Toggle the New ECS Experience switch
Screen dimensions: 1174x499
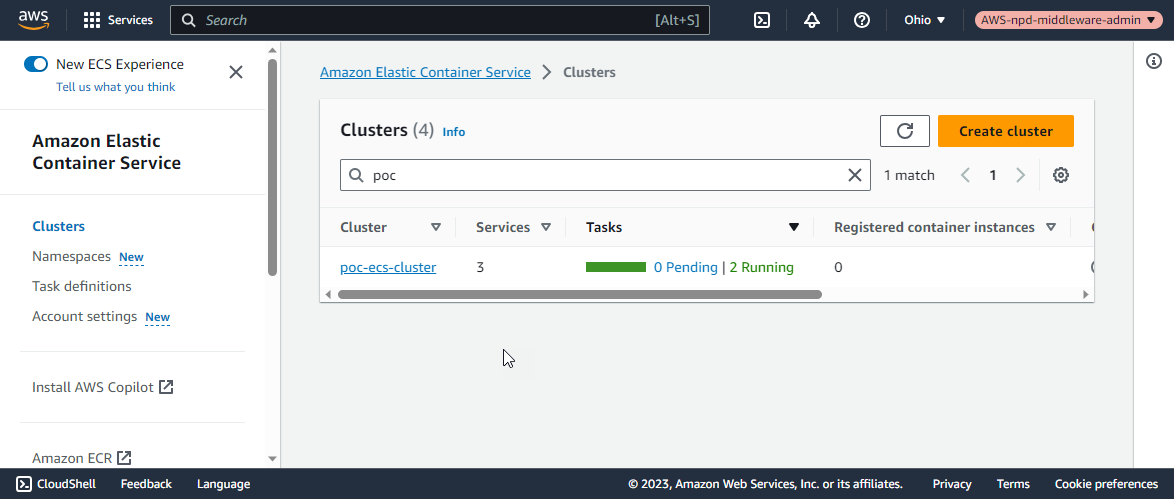36,64
